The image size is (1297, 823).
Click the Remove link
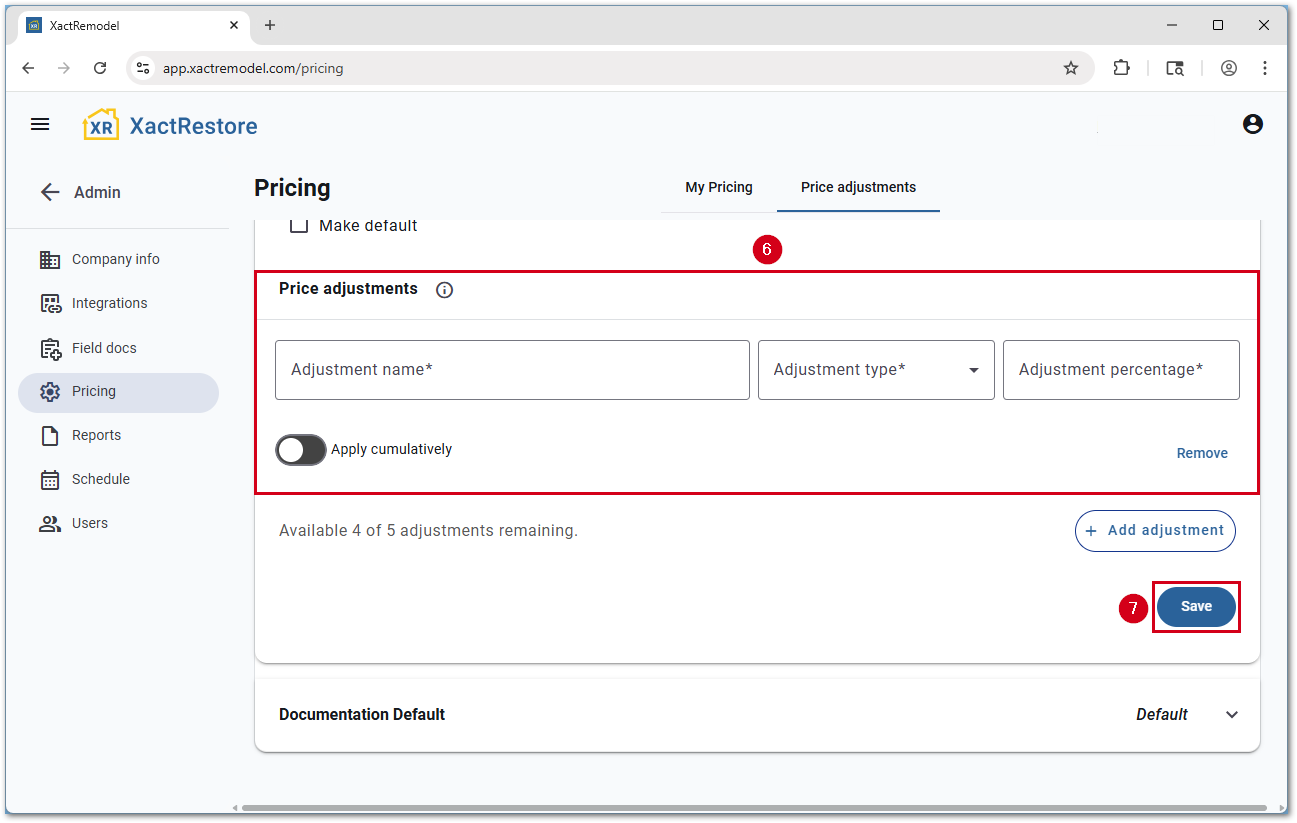pos(1202,453)
